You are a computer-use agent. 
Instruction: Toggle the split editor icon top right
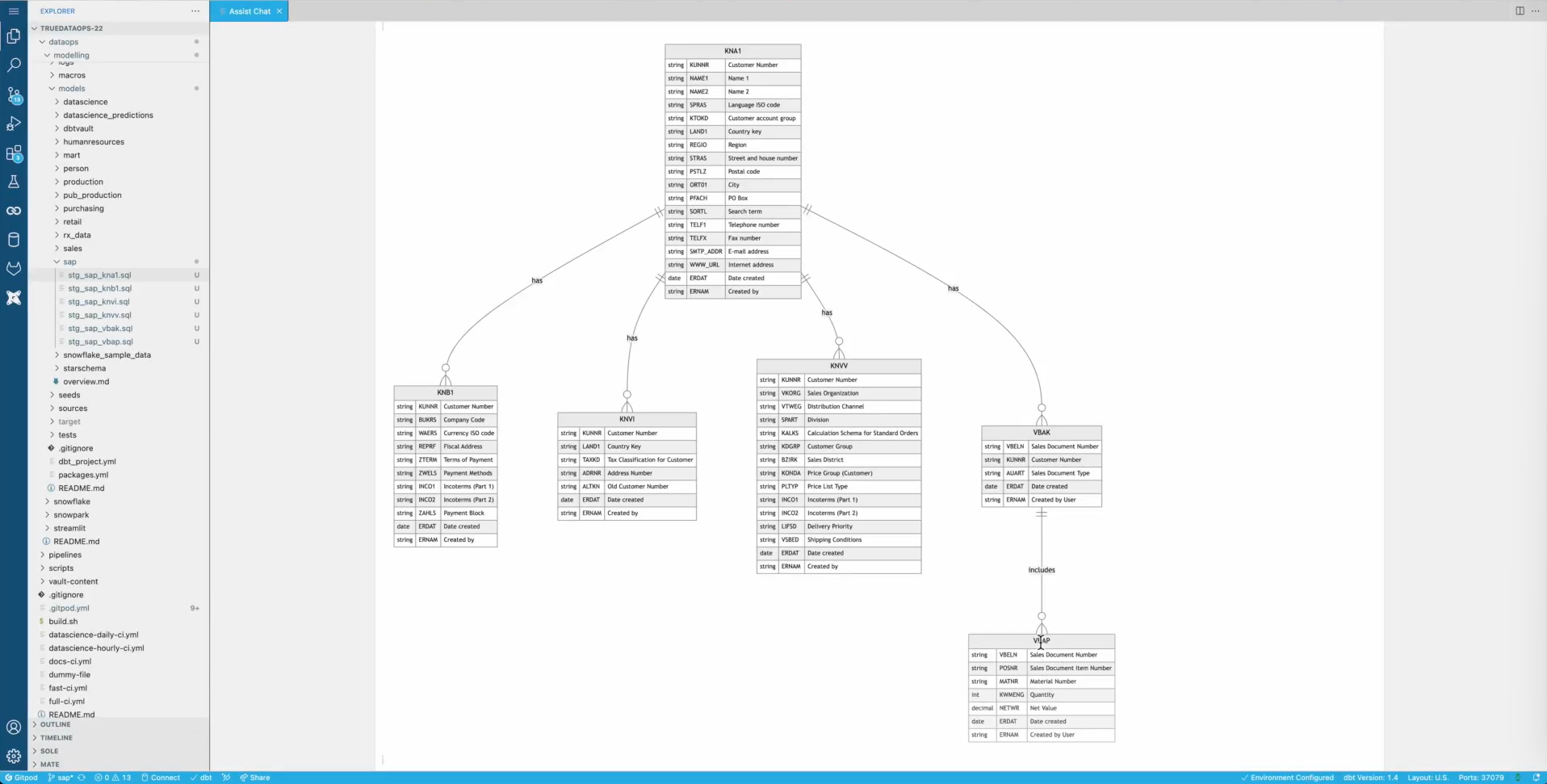(x=1519, y=10)
